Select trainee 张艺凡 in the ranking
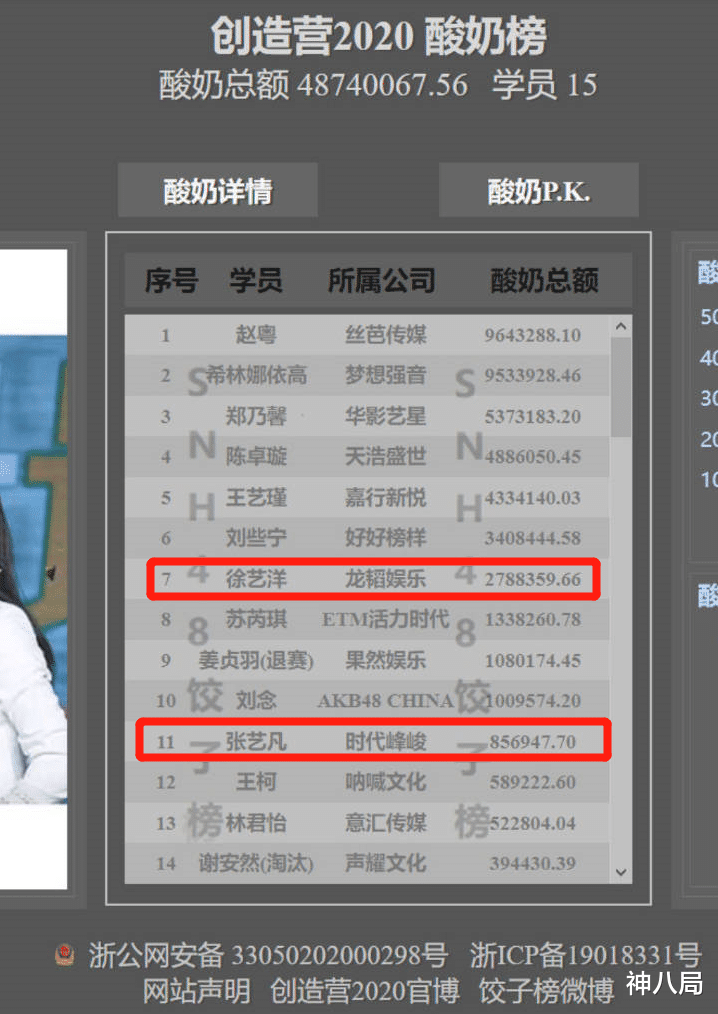Image resolution: width=718 pixels, height=1014 pixels. (256, 741)
